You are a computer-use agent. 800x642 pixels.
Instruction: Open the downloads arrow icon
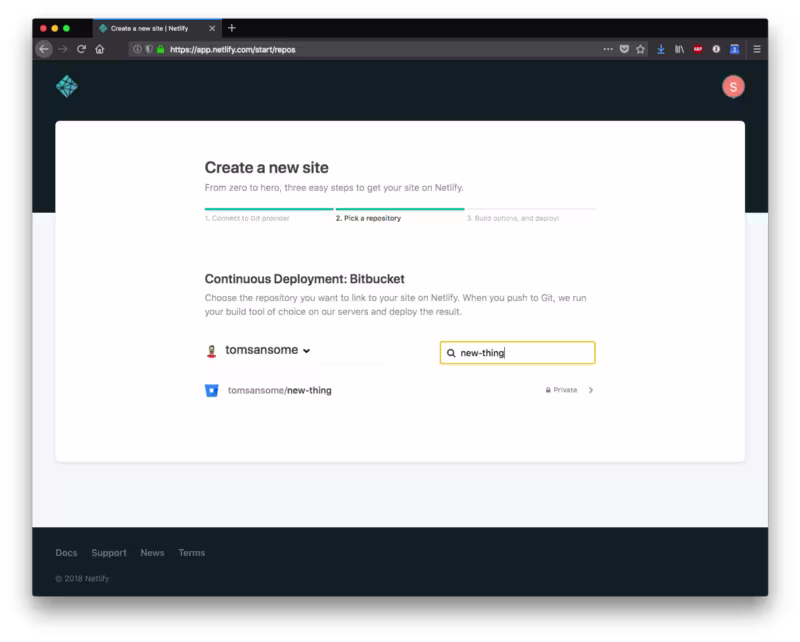coord(661,50)
